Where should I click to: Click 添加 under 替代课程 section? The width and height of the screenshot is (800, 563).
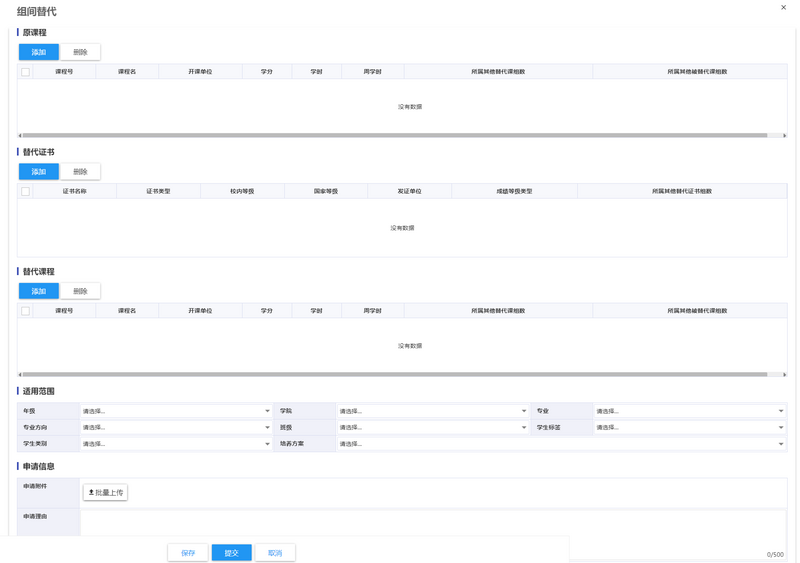pos(39,291)
